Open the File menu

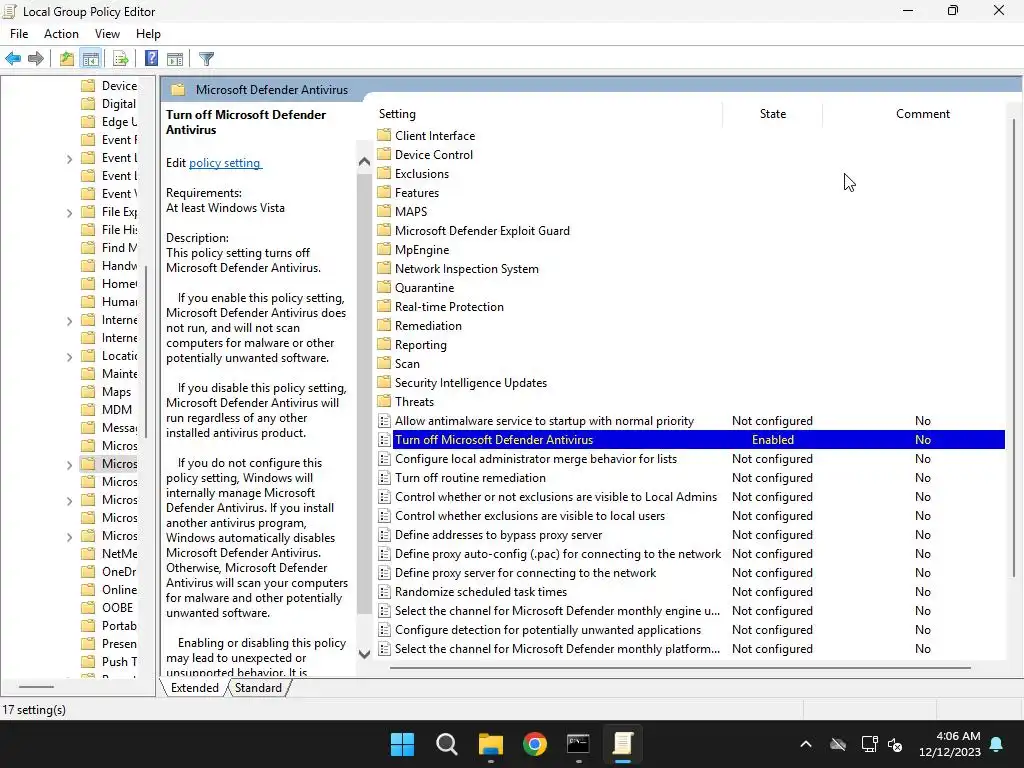click(19, 34)
